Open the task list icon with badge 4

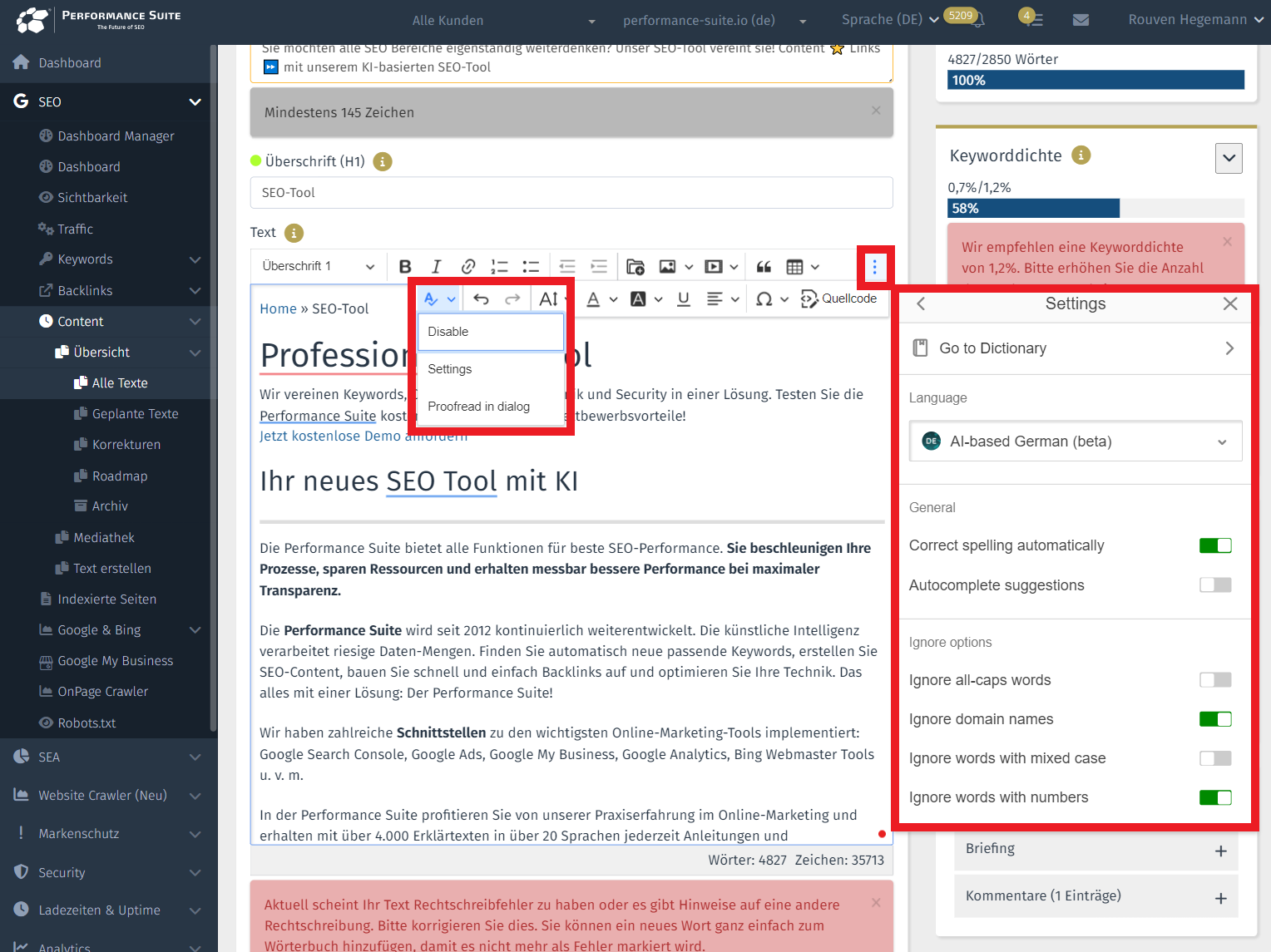coord(1036,20)
